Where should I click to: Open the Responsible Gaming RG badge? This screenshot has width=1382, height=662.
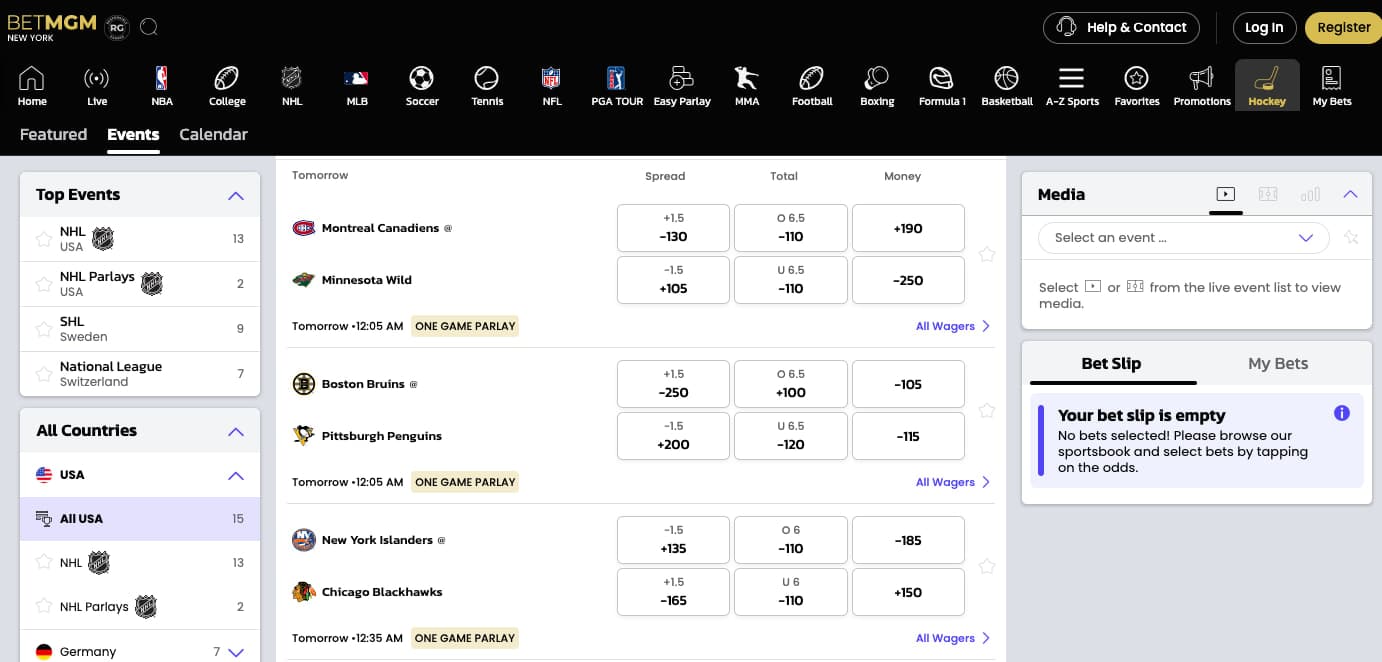pyautogui.click(x=117, y=27)
